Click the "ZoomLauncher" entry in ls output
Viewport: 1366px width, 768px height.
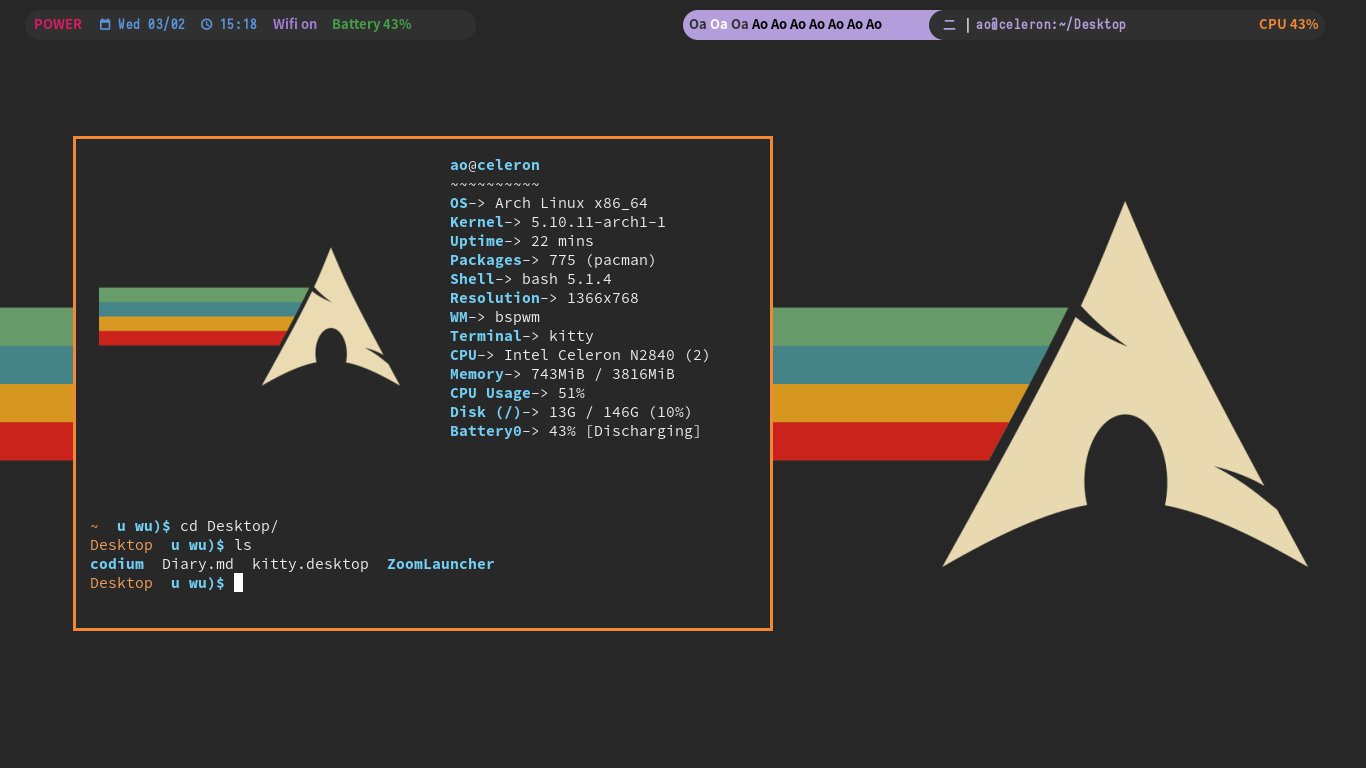coord(441,564)
